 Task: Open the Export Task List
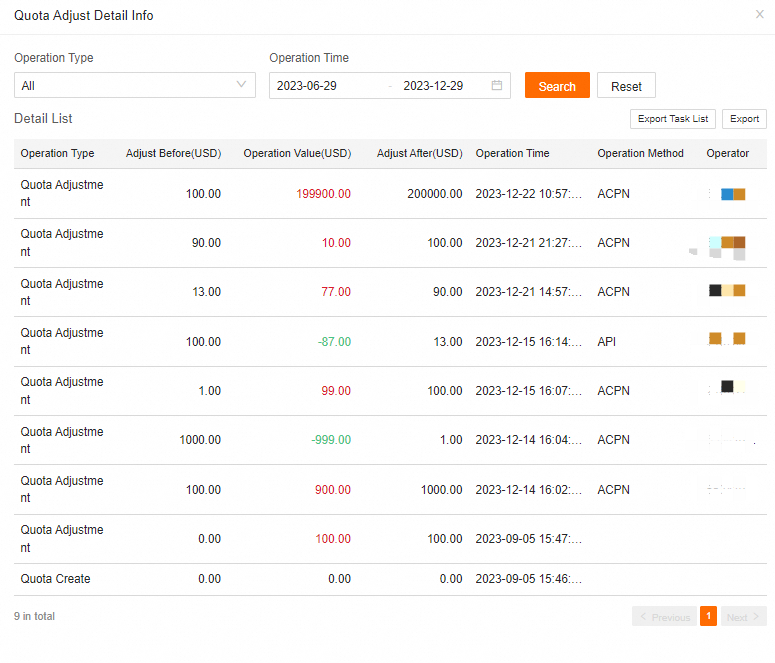click(673, 119)
